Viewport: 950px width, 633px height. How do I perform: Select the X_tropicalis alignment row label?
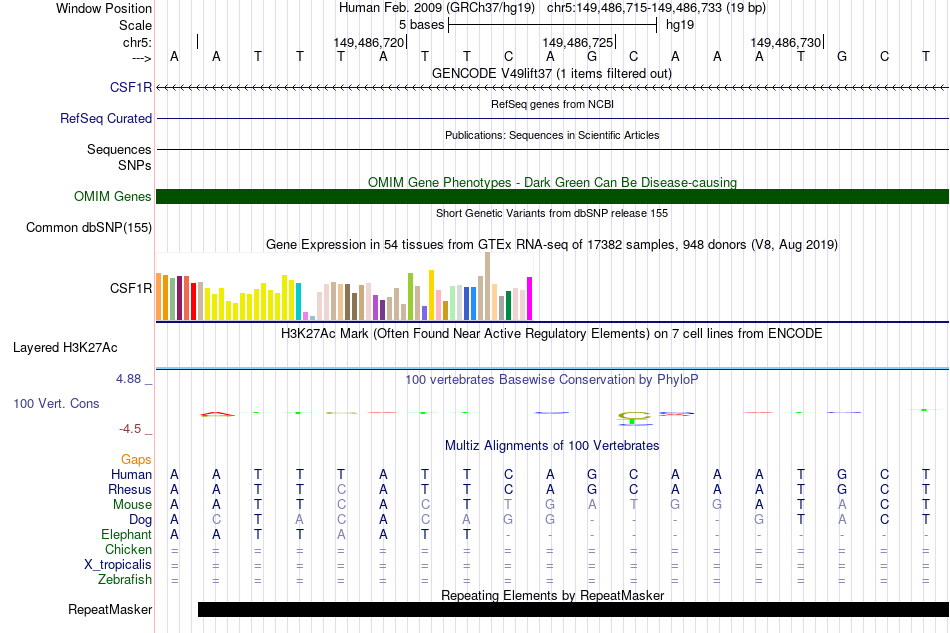pos(118,565)
